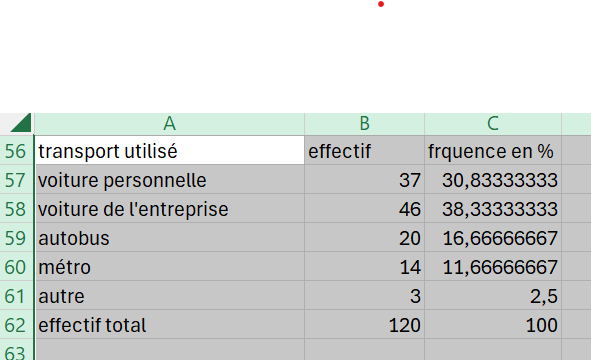The height and width of the screenshot is (360, 591).
Task: Click the 'autobus' cell
Action: (x=169, y=237)
